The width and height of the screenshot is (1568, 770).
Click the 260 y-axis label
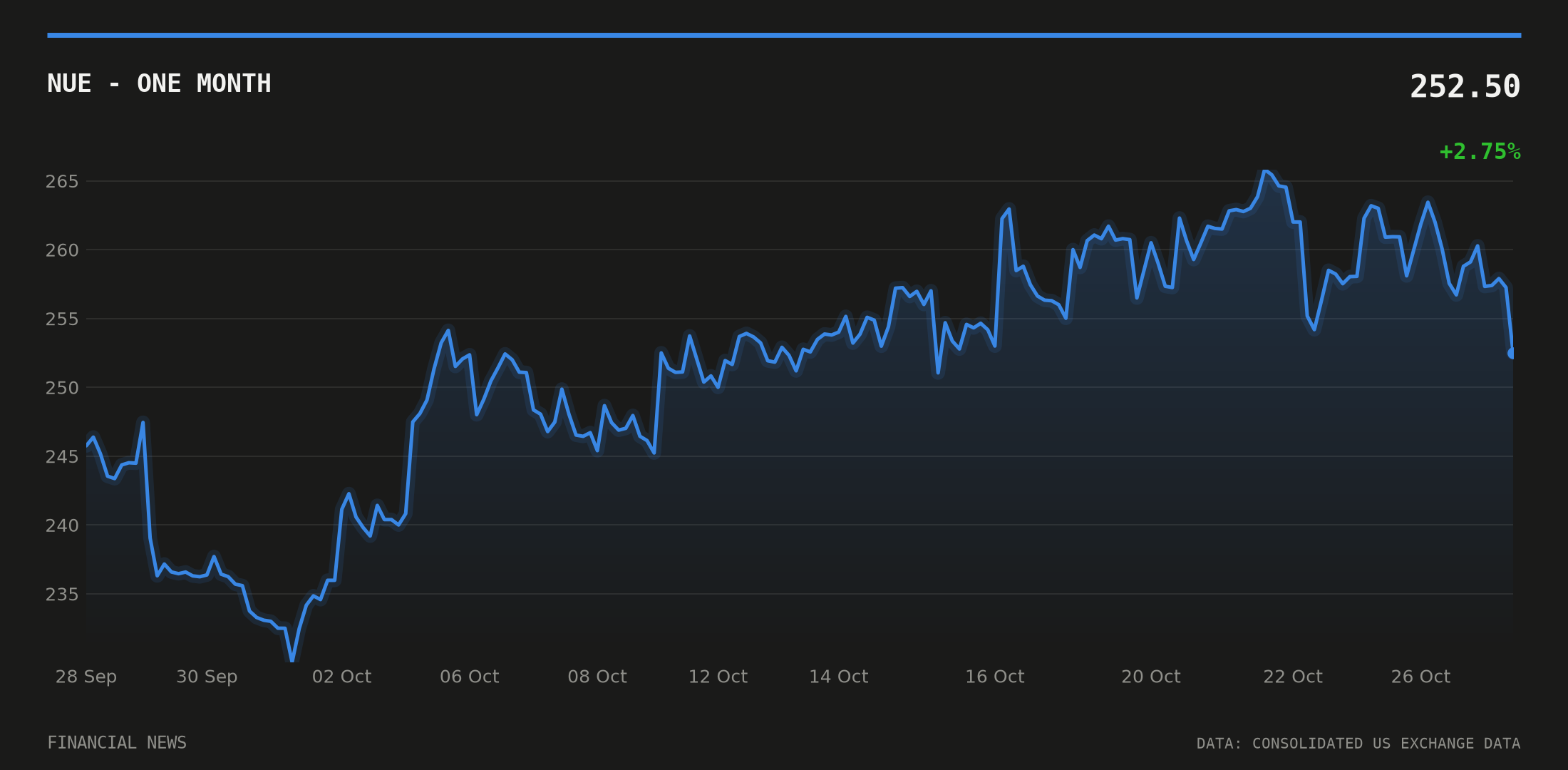[62, 250]
